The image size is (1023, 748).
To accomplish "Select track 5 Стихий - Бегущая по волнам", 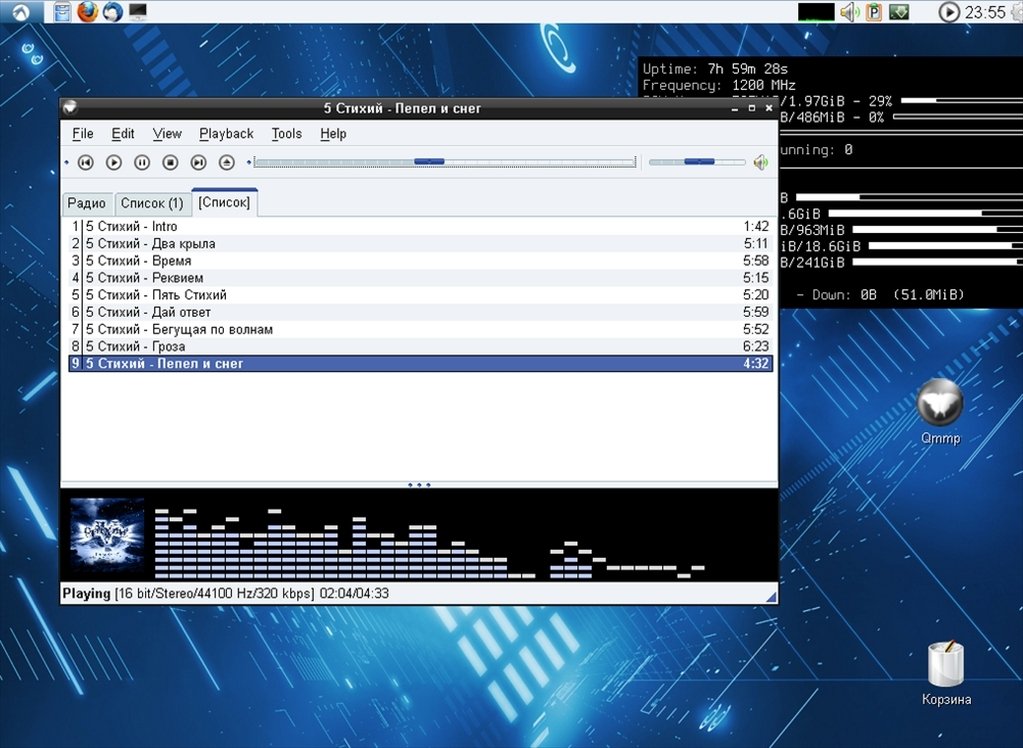I will click(x=421, y=329).
